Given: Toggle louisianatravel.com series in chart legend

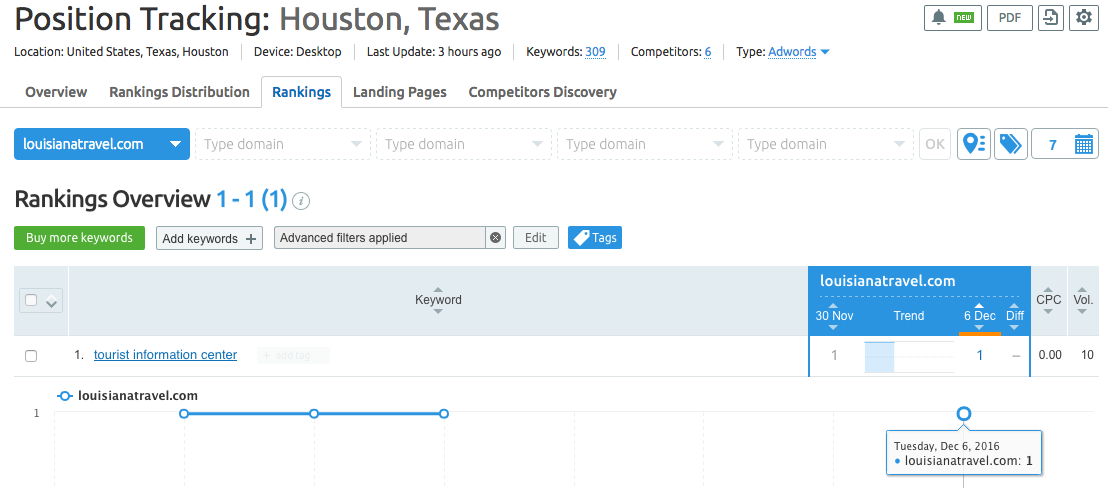Looking at the screenshot, I should [128, 395].
